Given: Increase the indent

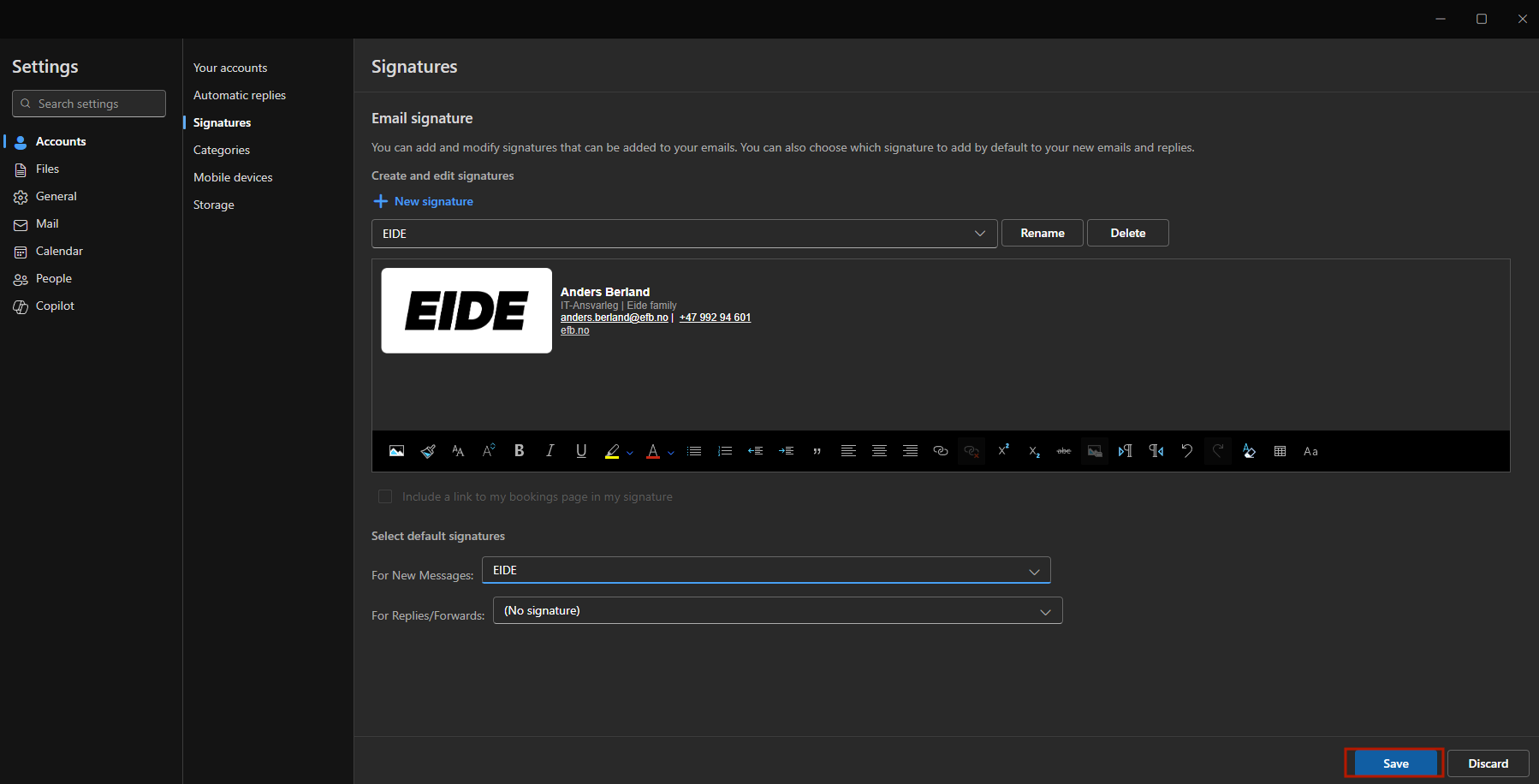Looking at the screenshot, I should 787,451.
